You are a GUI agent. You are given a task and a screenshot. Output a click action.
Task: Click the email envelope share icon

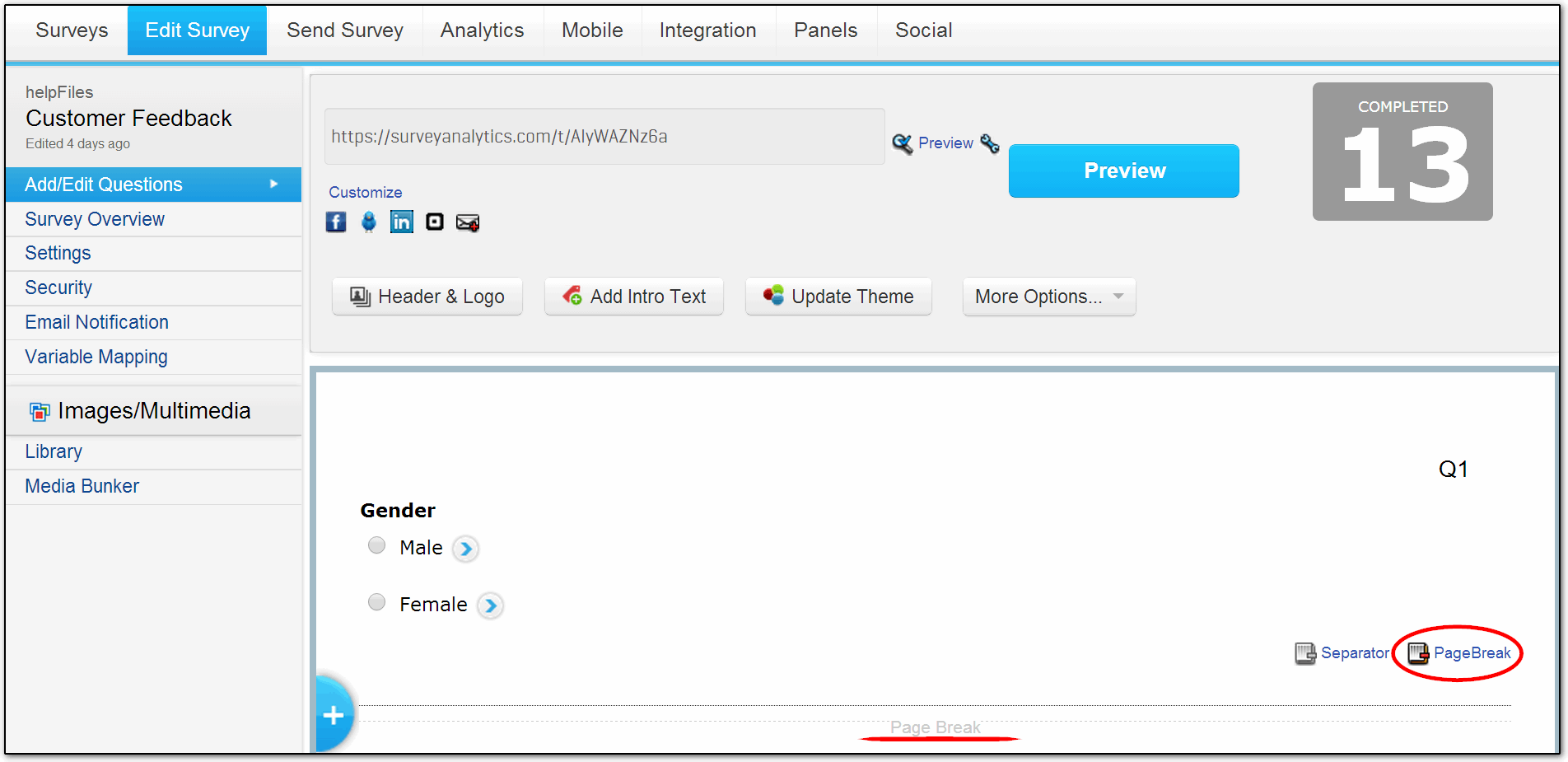click(468, 222)
